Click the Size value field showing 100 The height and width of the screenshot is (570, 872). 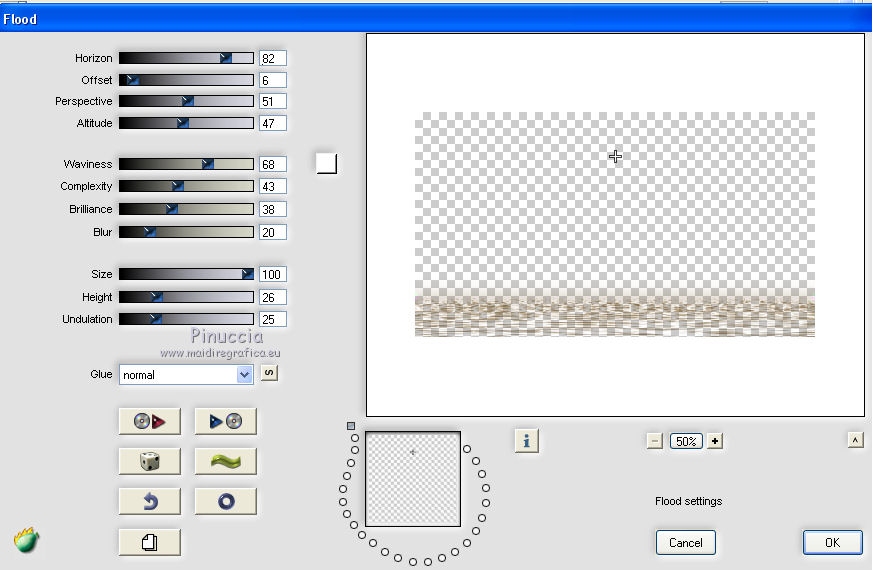272,274
